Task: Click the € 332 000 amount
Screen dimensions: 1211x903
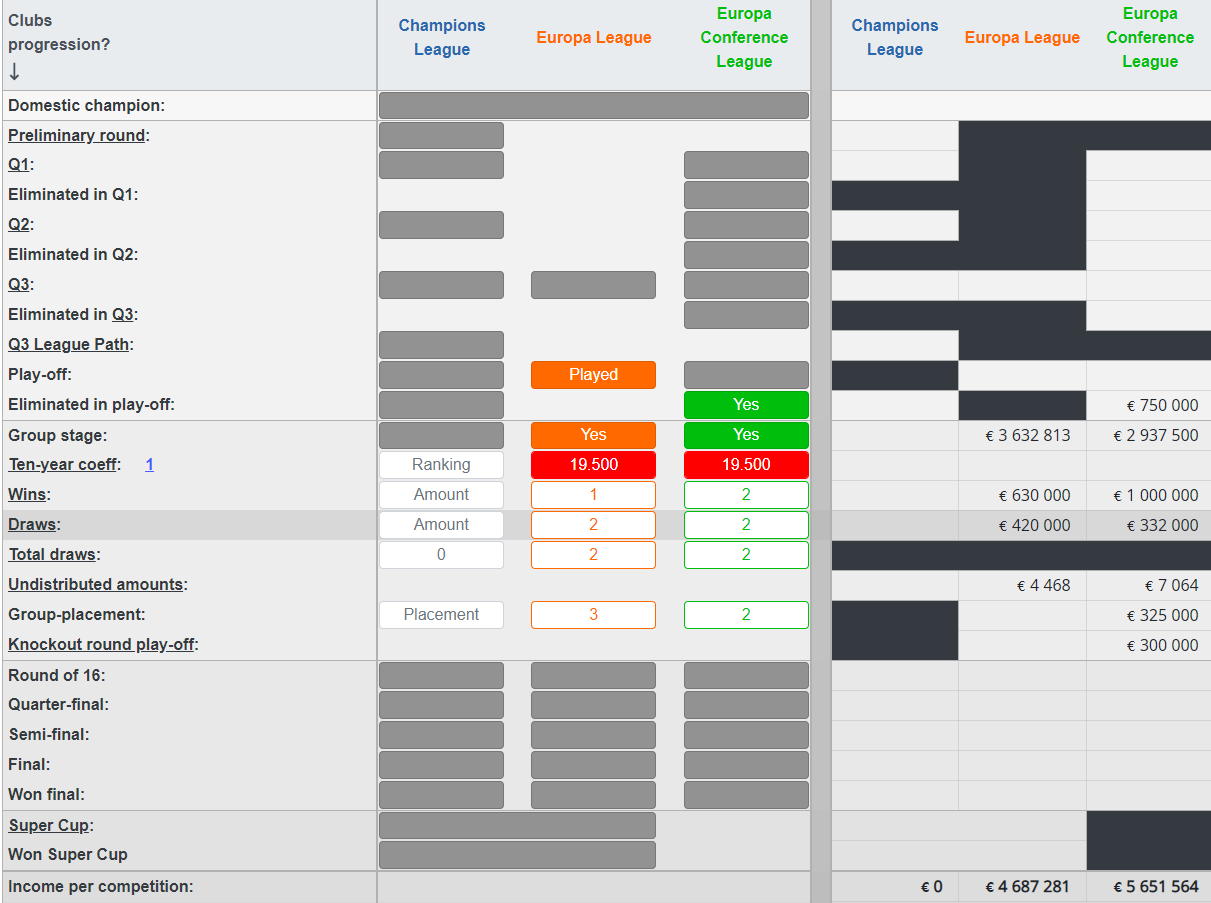Action: pos(1162,526)
